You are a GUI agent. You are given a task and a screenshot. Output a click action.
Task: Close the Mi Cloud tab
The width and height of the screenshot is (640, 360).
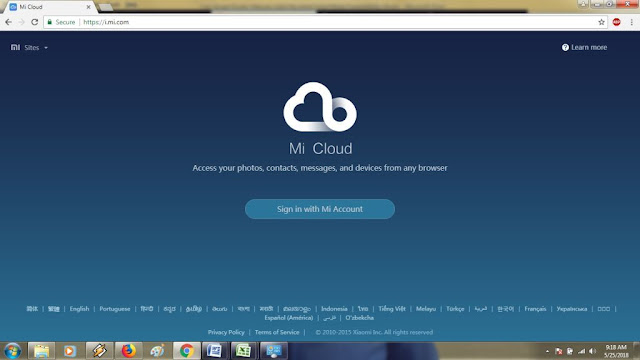[89, 7]
